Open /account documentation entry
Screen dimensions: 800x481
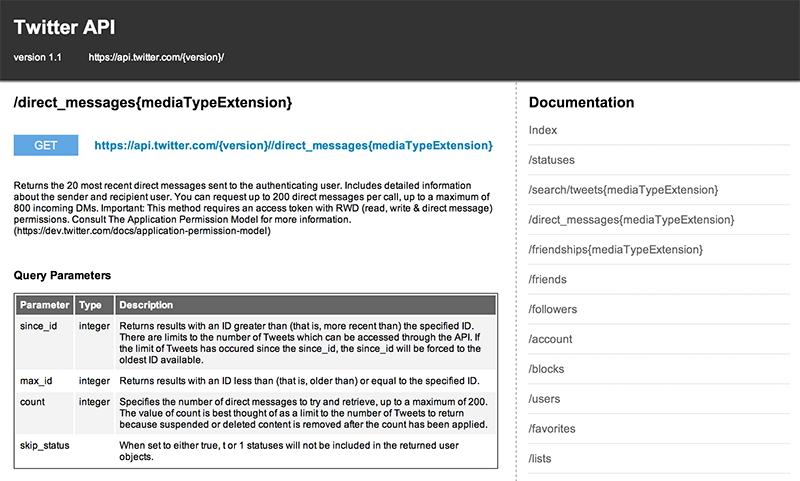click(551, 339)
